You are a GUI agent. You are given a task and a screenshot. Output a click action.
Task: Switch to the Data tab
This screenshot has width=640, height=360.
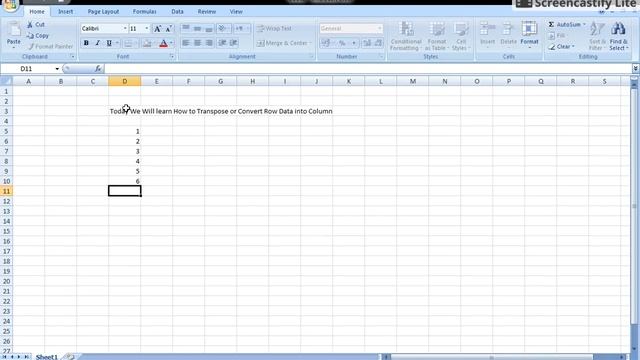click(177, 12)
